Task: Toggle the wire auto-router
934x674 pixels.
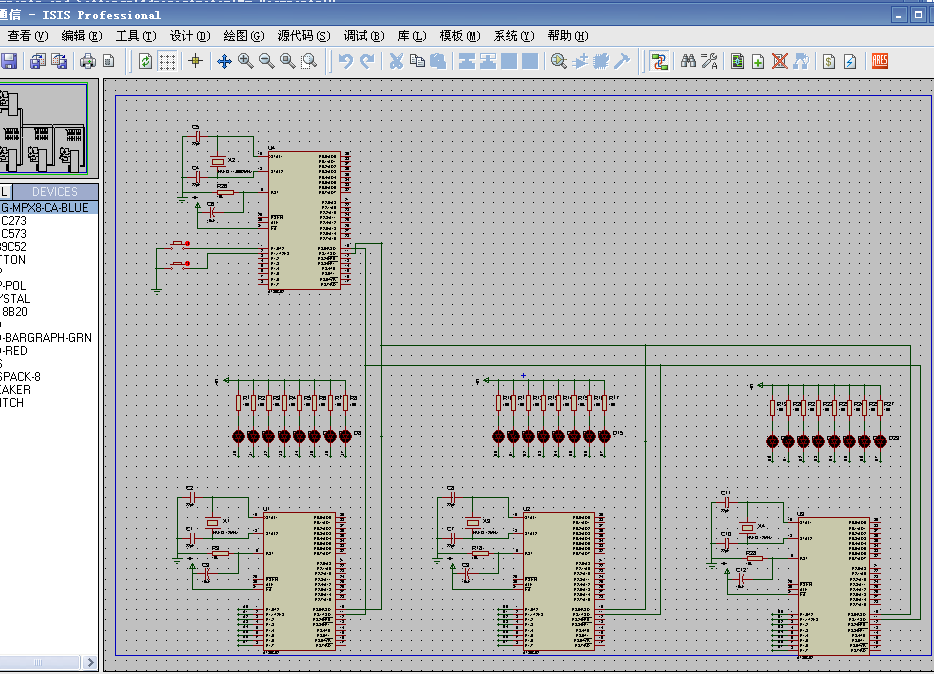Action: tap(659, 61)
